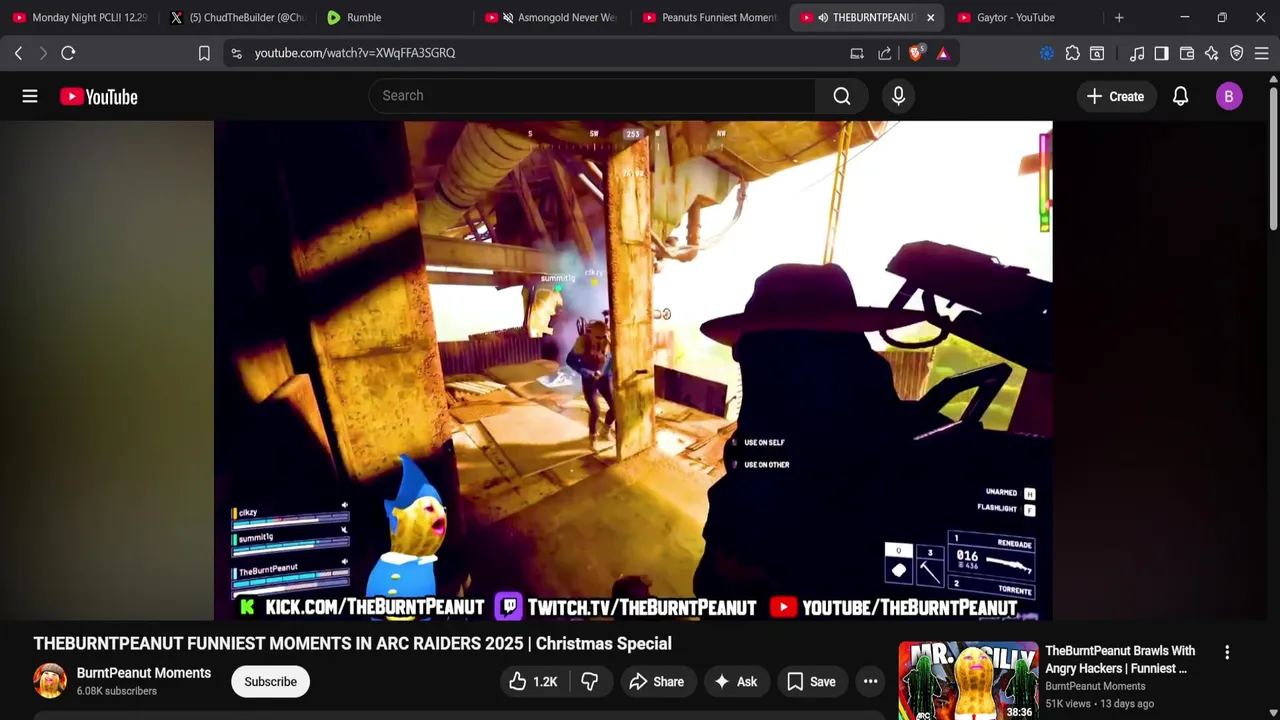
Task: Go to the YouTube home logo
Action: point(98,96)
